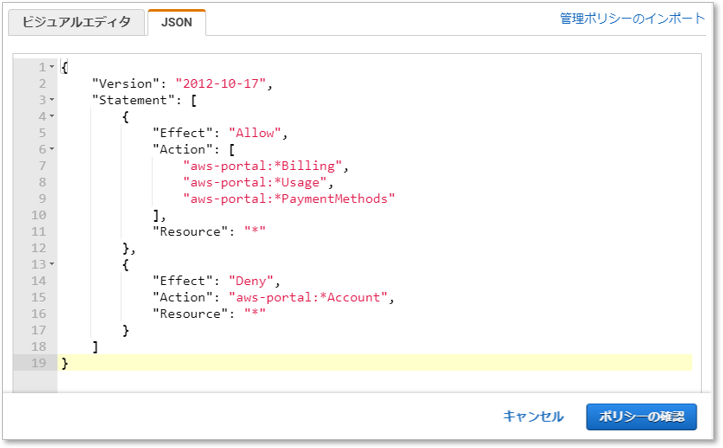723x448 pixels.
Task: Click on the "aws-portal:*Usage" string
Action: [257, 182]
